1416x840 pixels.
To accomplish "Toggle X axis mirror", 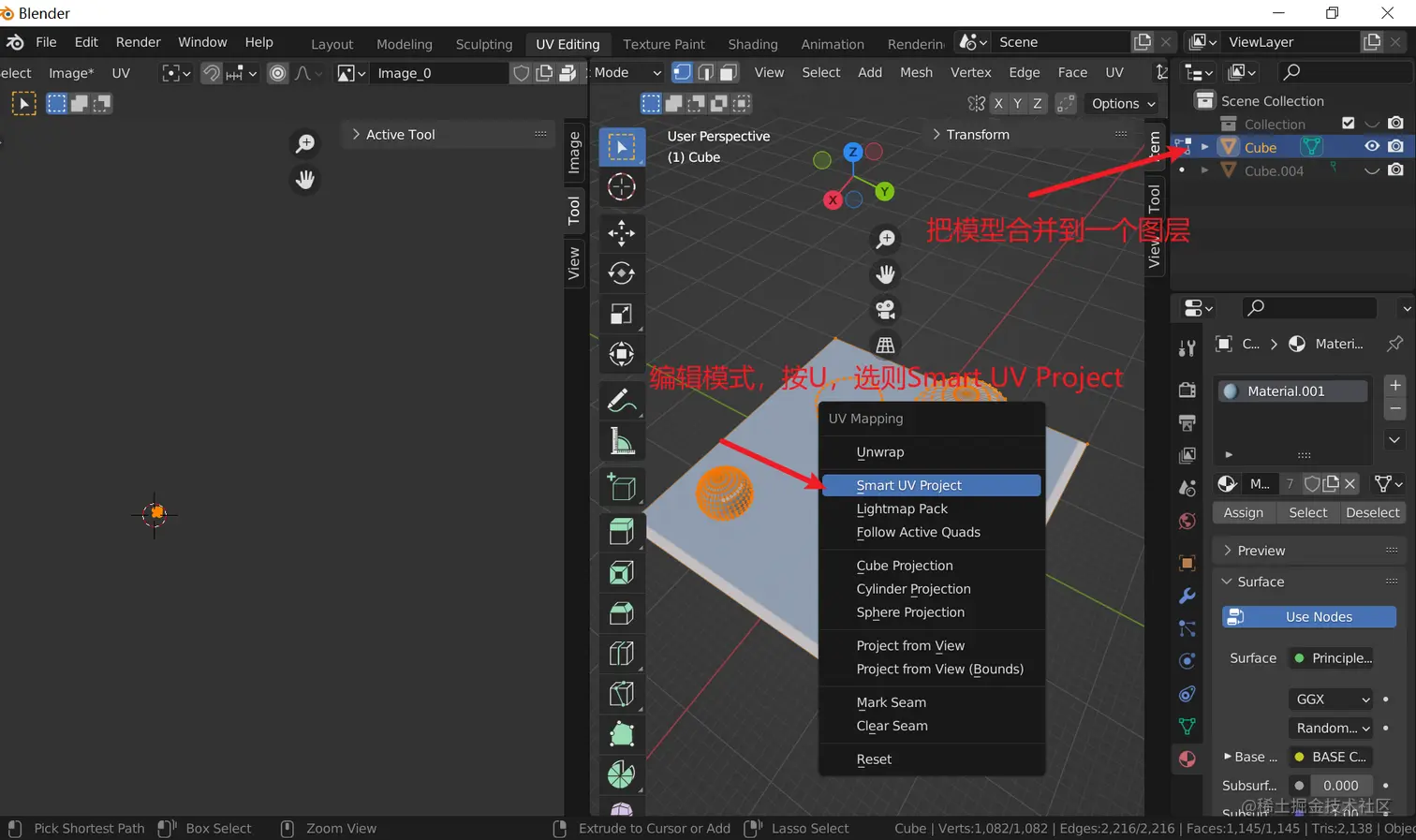I will click(998, 103).
